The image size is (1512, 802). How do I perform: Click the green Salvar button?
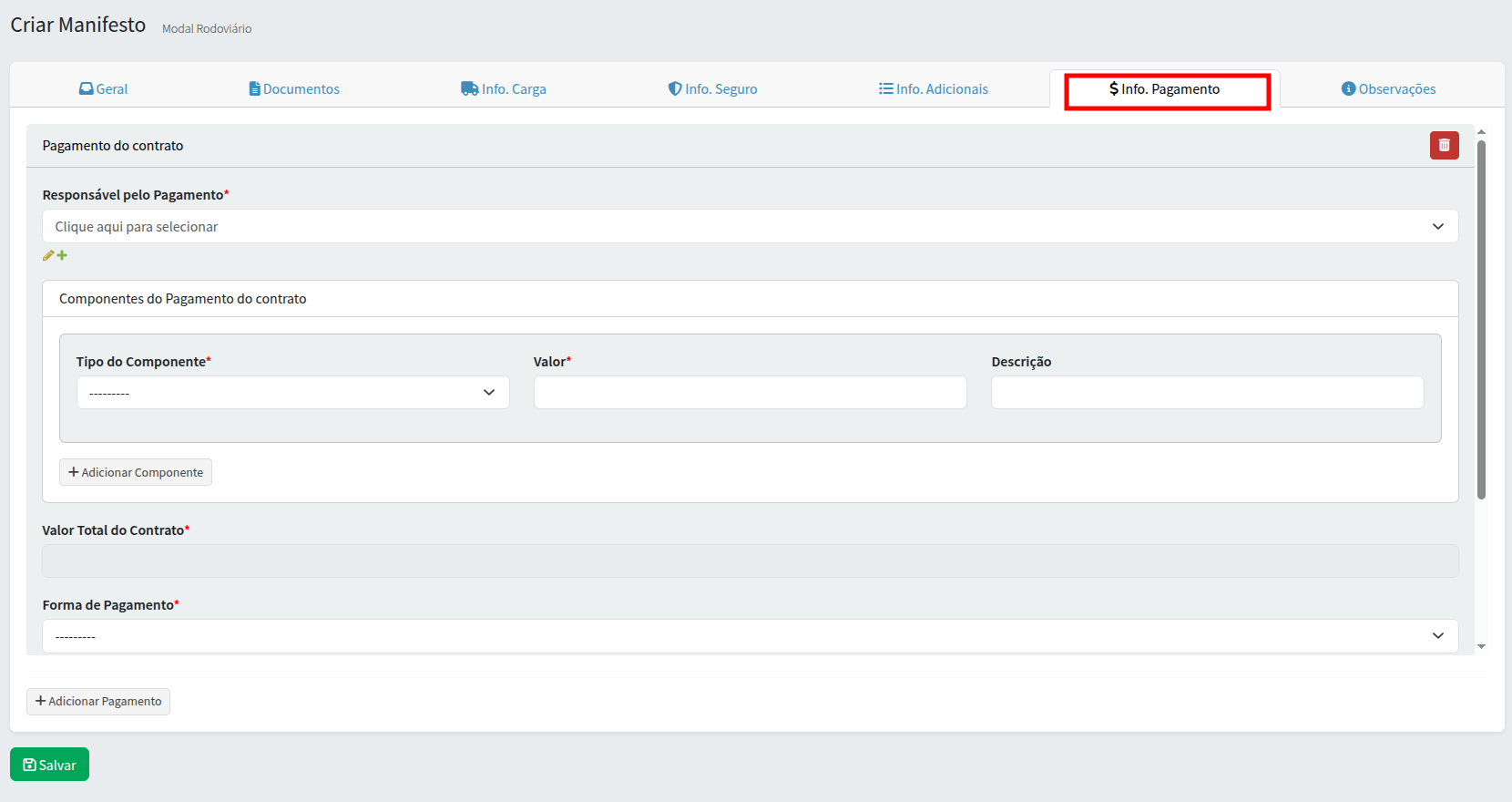click(x=49, y=765)
